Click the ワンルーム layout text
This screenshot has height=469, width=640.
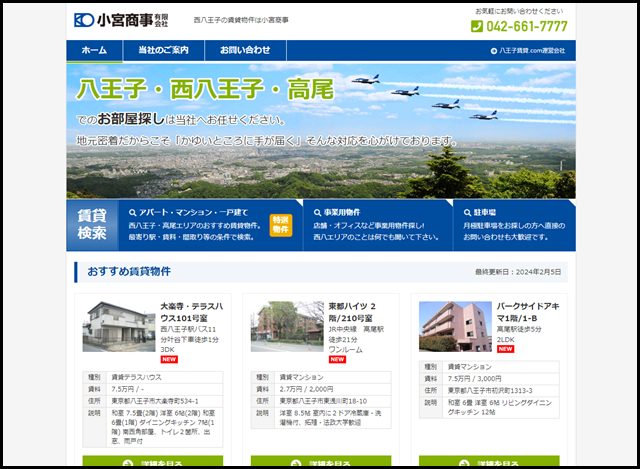tap(345, 350)
